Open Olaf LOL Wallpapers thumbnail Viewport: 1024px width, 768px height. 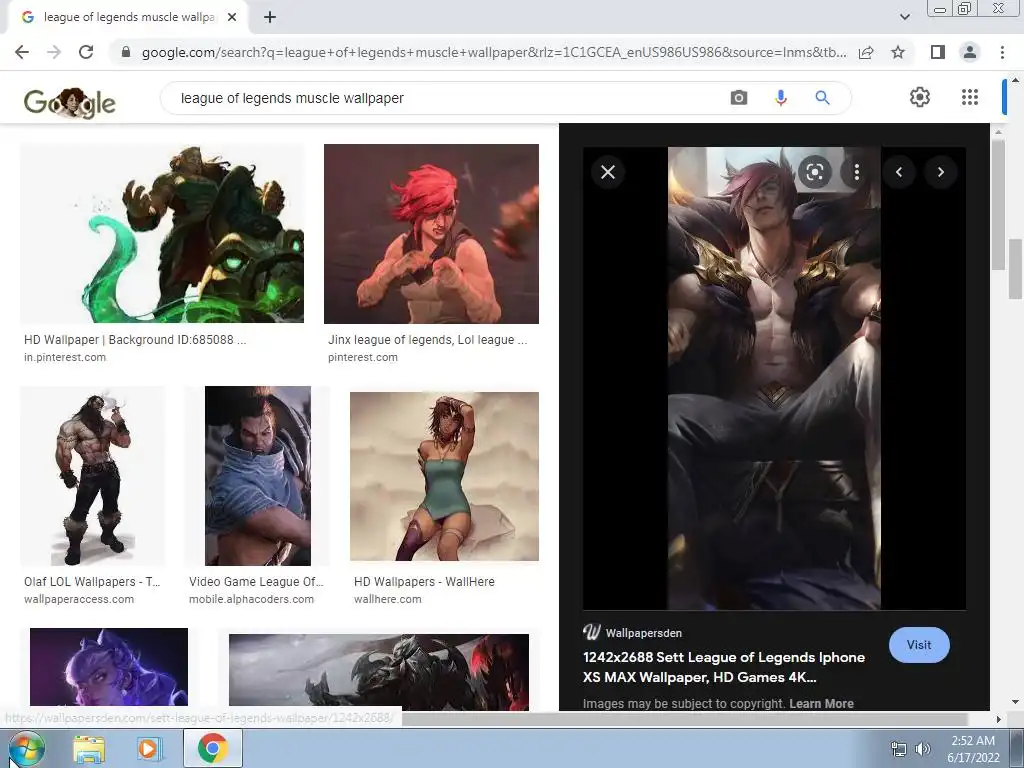pyautogui.click(x=92, y=475)
